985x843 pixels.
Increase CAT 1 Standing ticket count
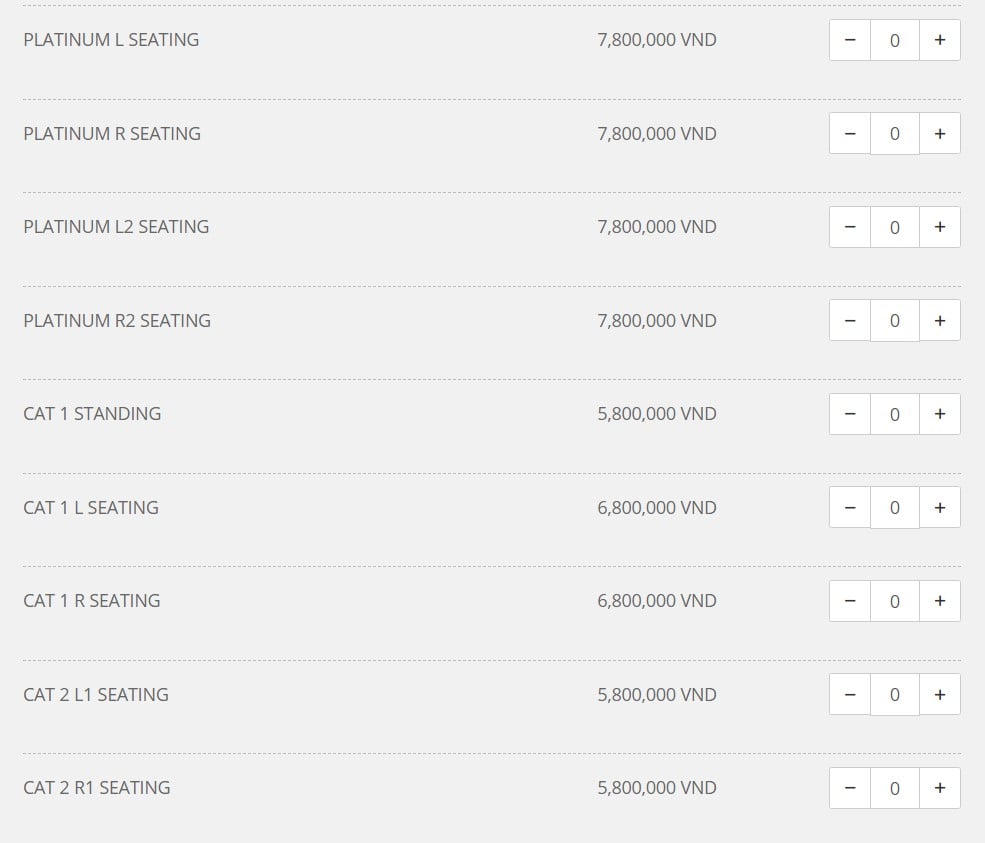point(940,414)
